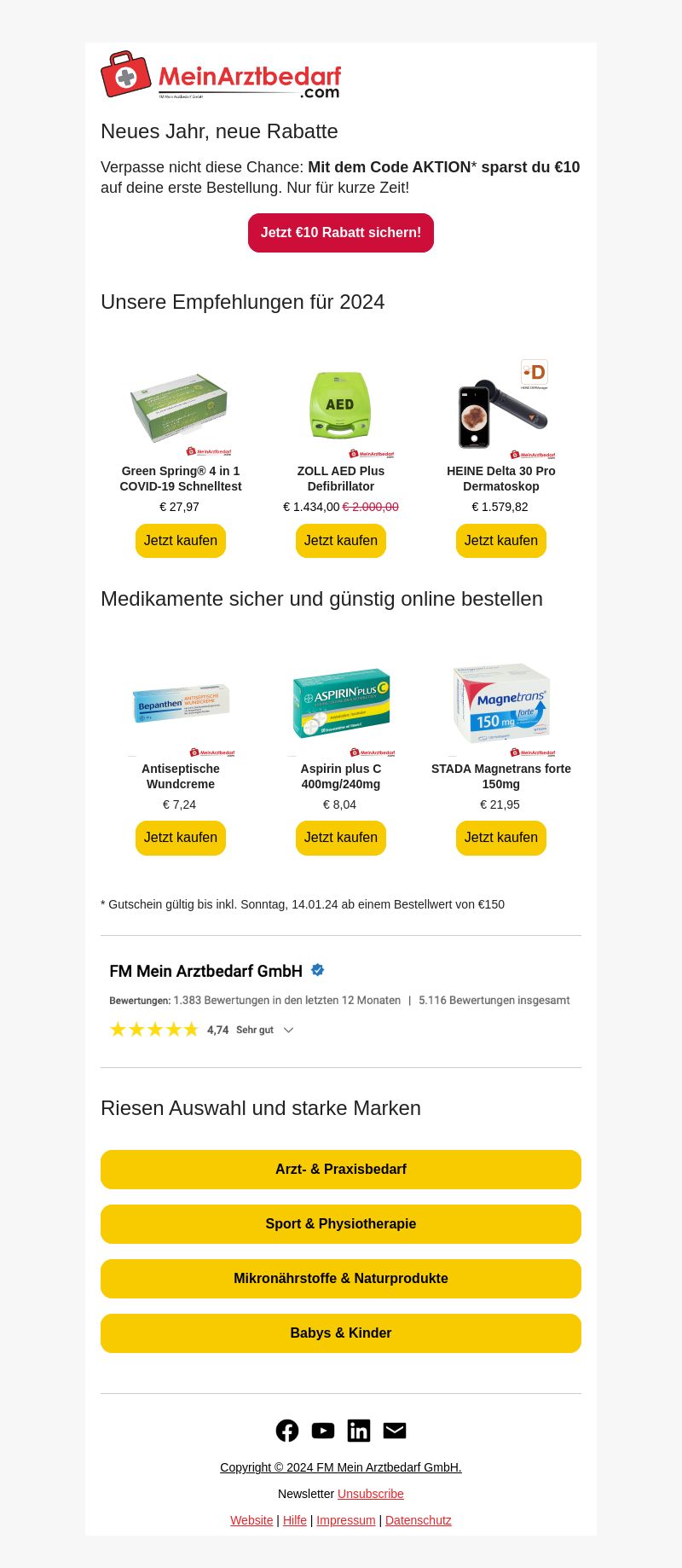Click the email envelope icon
The image size is (682, 1568).
[x=395, y=1431]
